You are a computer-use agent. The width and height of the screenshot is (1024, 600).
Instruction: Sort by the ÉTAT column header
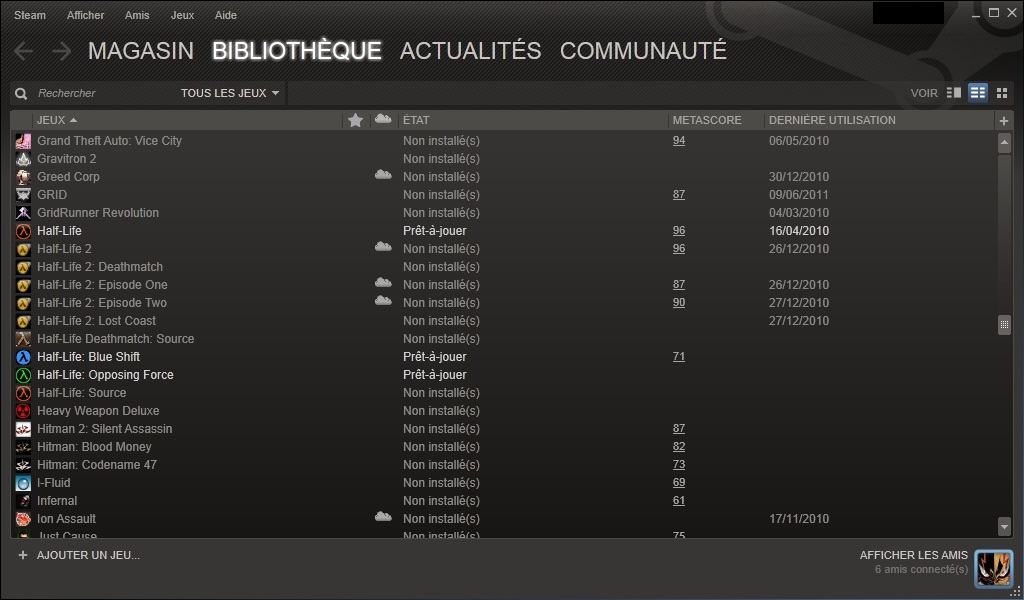tap(416, 120)
